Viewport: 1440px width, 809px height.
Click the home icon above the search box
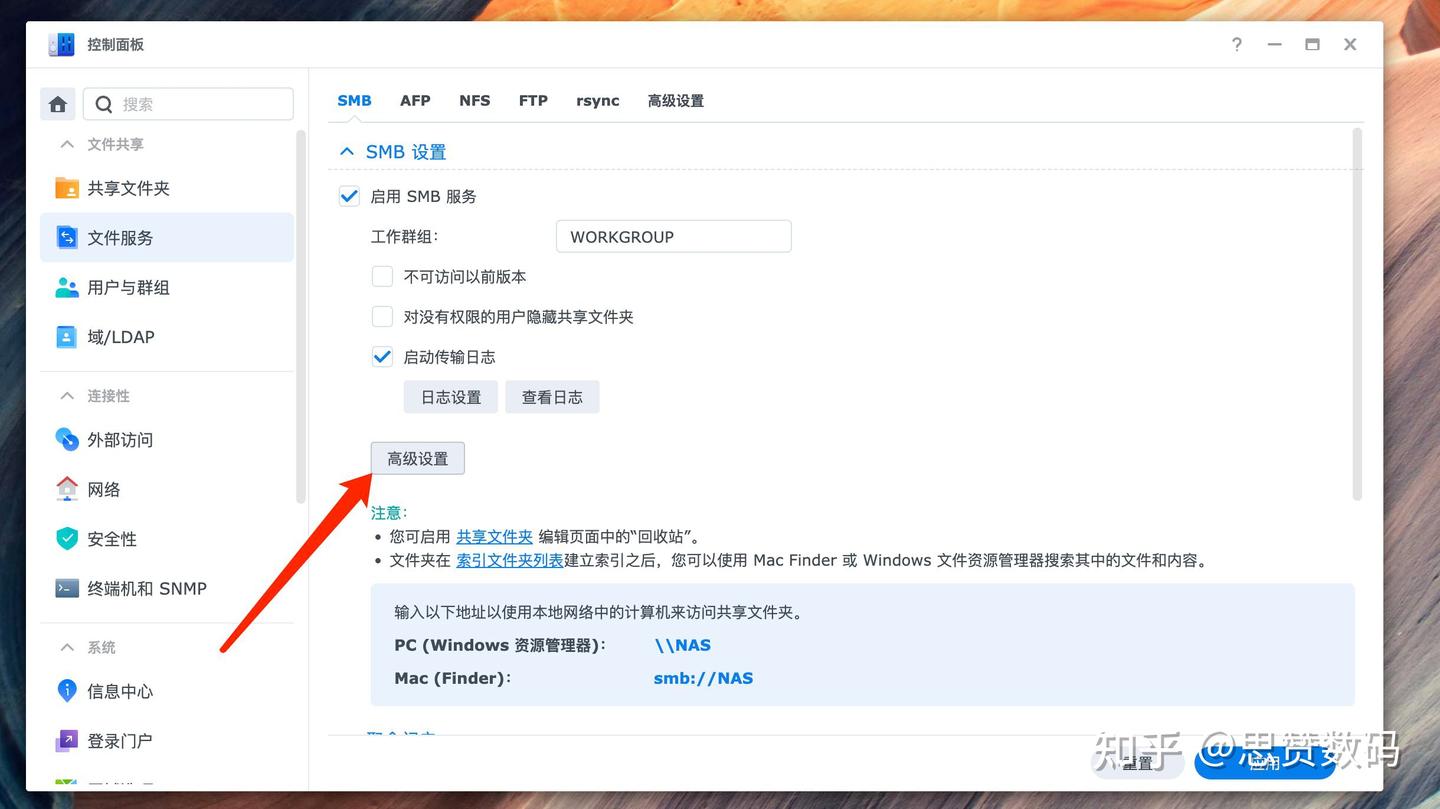click(x=57, y=103)
